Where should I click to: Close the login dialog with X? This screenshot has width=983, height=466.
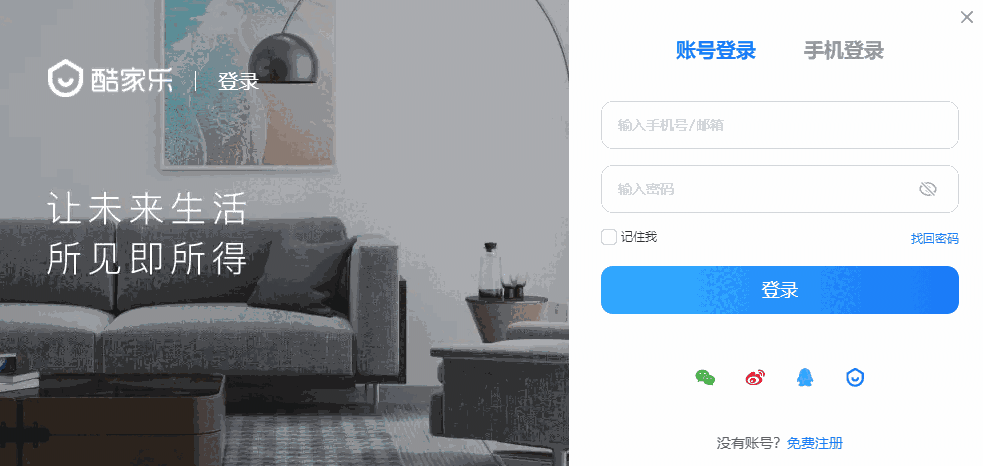coord(967,18)
